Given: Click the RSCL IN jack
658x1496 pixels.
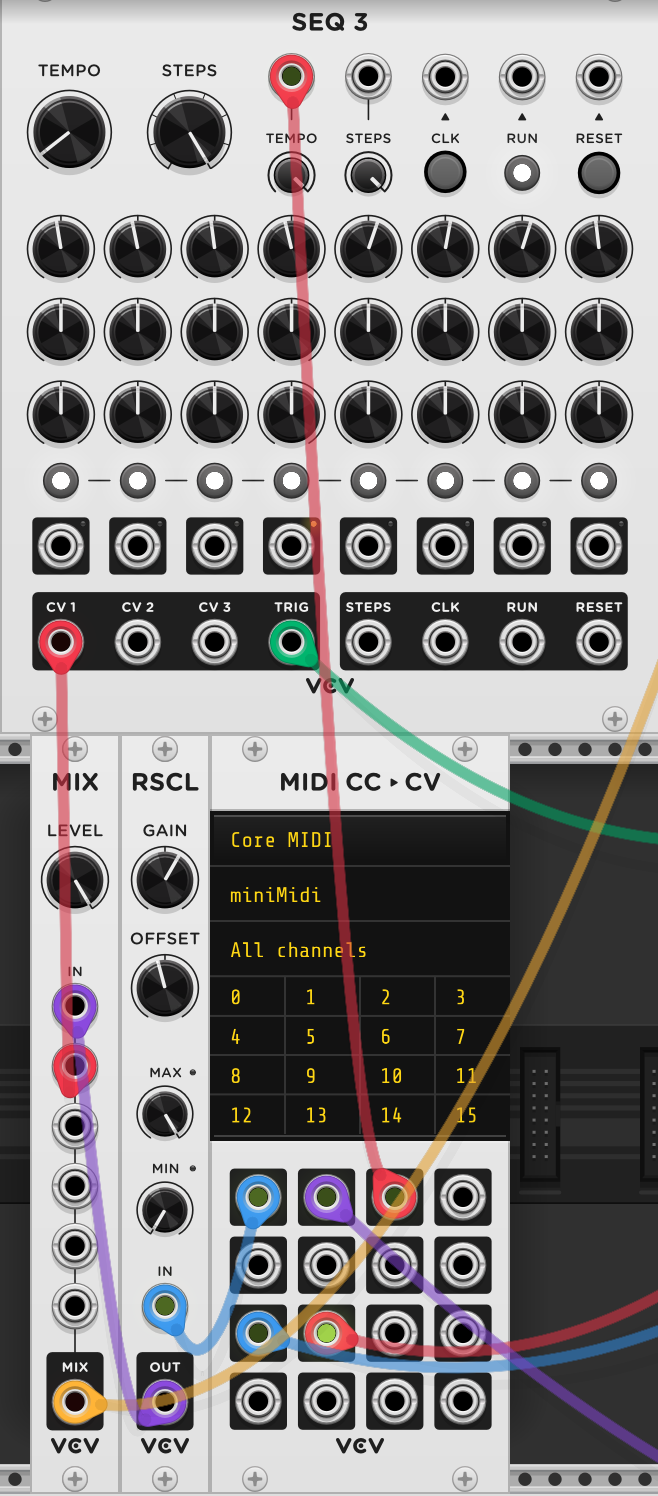Looking at the screenshot, I should coord(165,1306).
